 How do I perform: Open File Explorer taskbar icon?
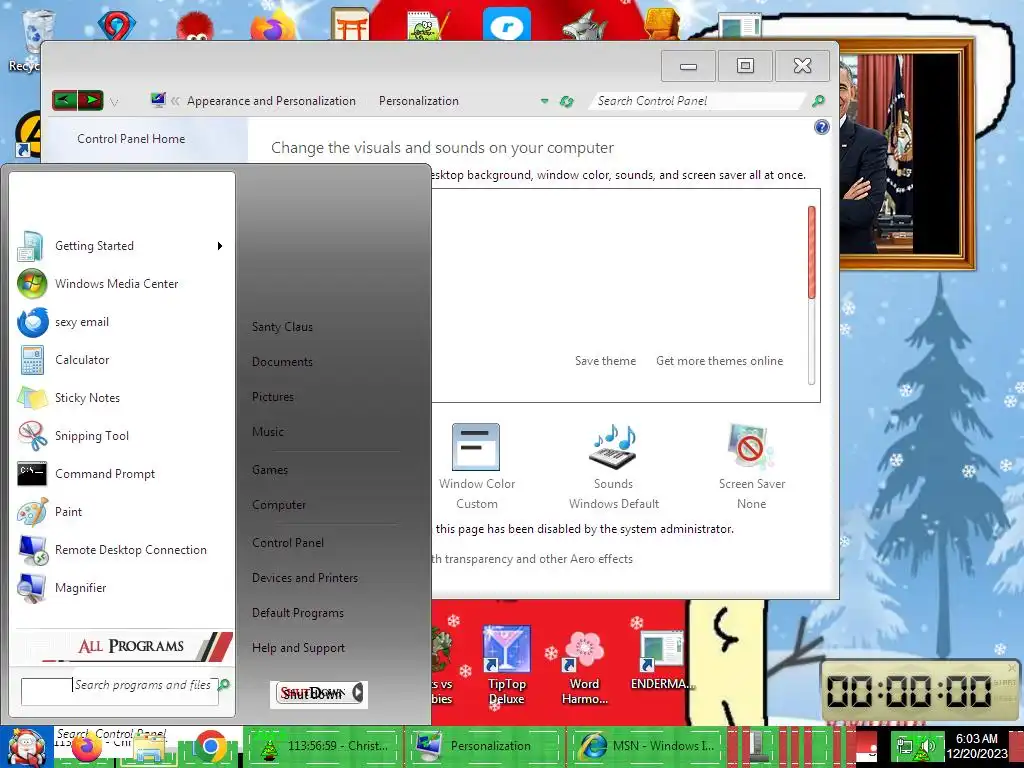(x=150, y=746)
